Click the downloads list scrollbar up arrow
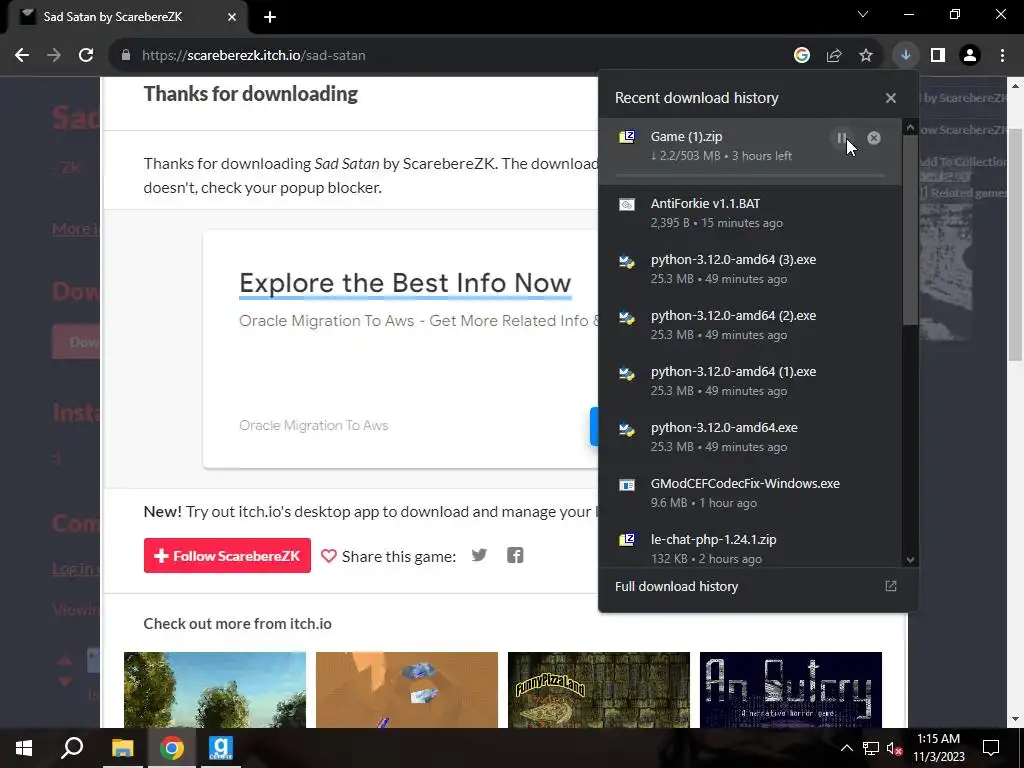Screen dimensions: 1024x768 click(x=910, y=127)
